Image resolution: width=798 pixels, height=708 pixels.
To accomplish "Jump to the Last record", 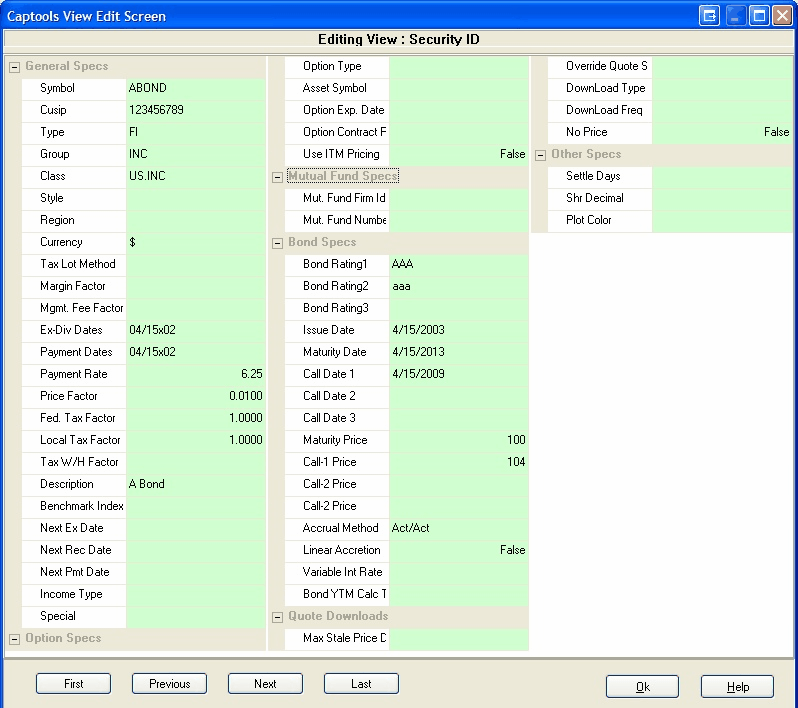I will click(x=361, y=684).
